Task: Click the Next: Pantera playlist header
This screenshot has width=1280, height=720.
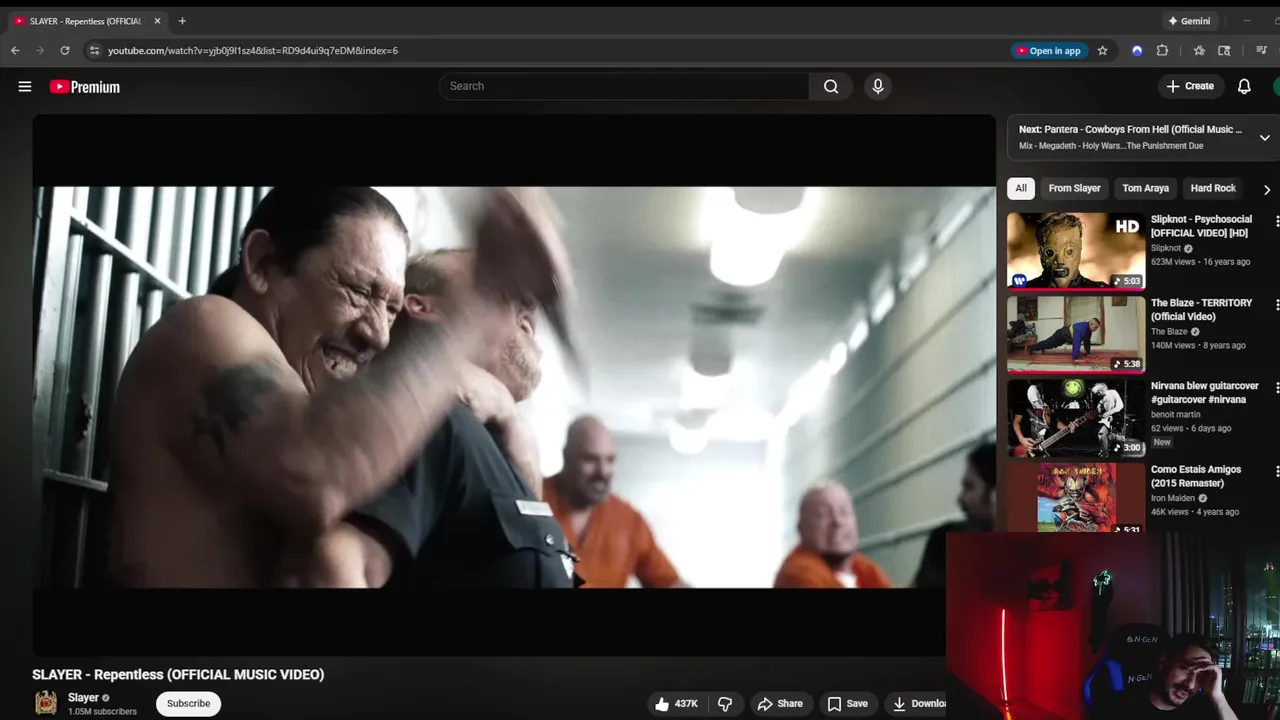Action: [1130, 129]
